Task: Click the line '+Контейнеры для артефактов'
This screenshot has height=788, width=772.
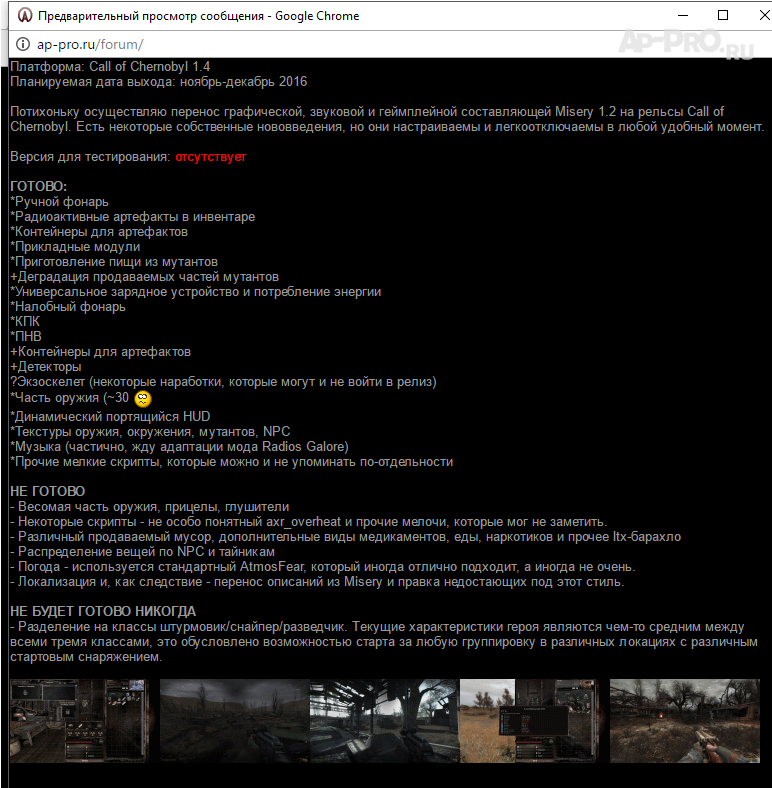Action: 101,352
